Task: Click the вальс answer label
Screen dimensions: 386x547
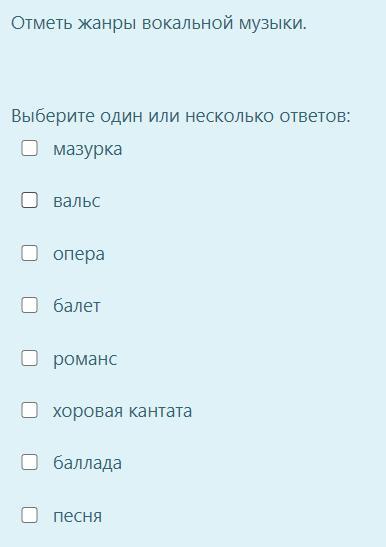Action: tap(77, 201)
